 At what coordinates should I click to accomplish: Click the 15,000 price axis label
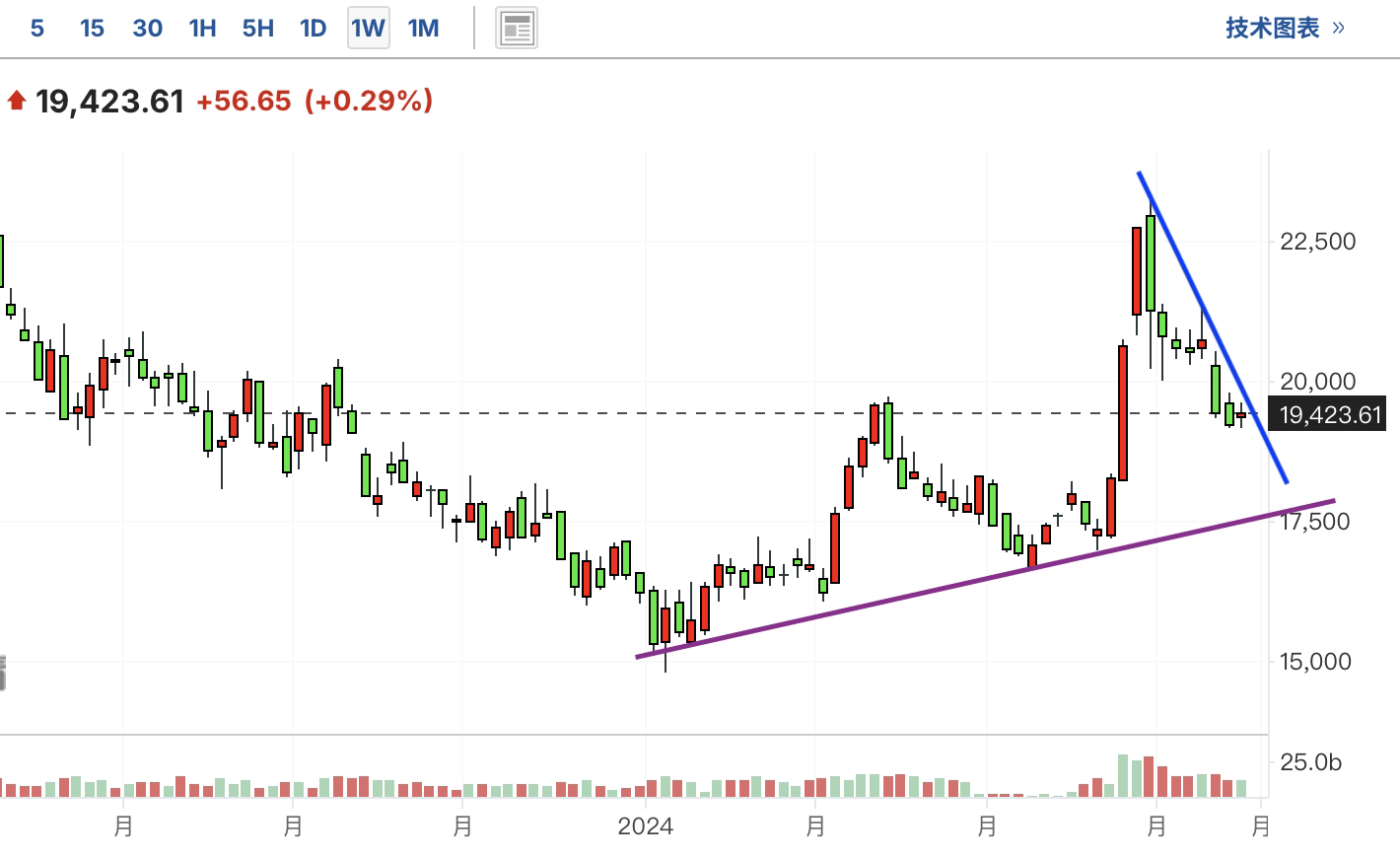click(x=1315, y=662)
